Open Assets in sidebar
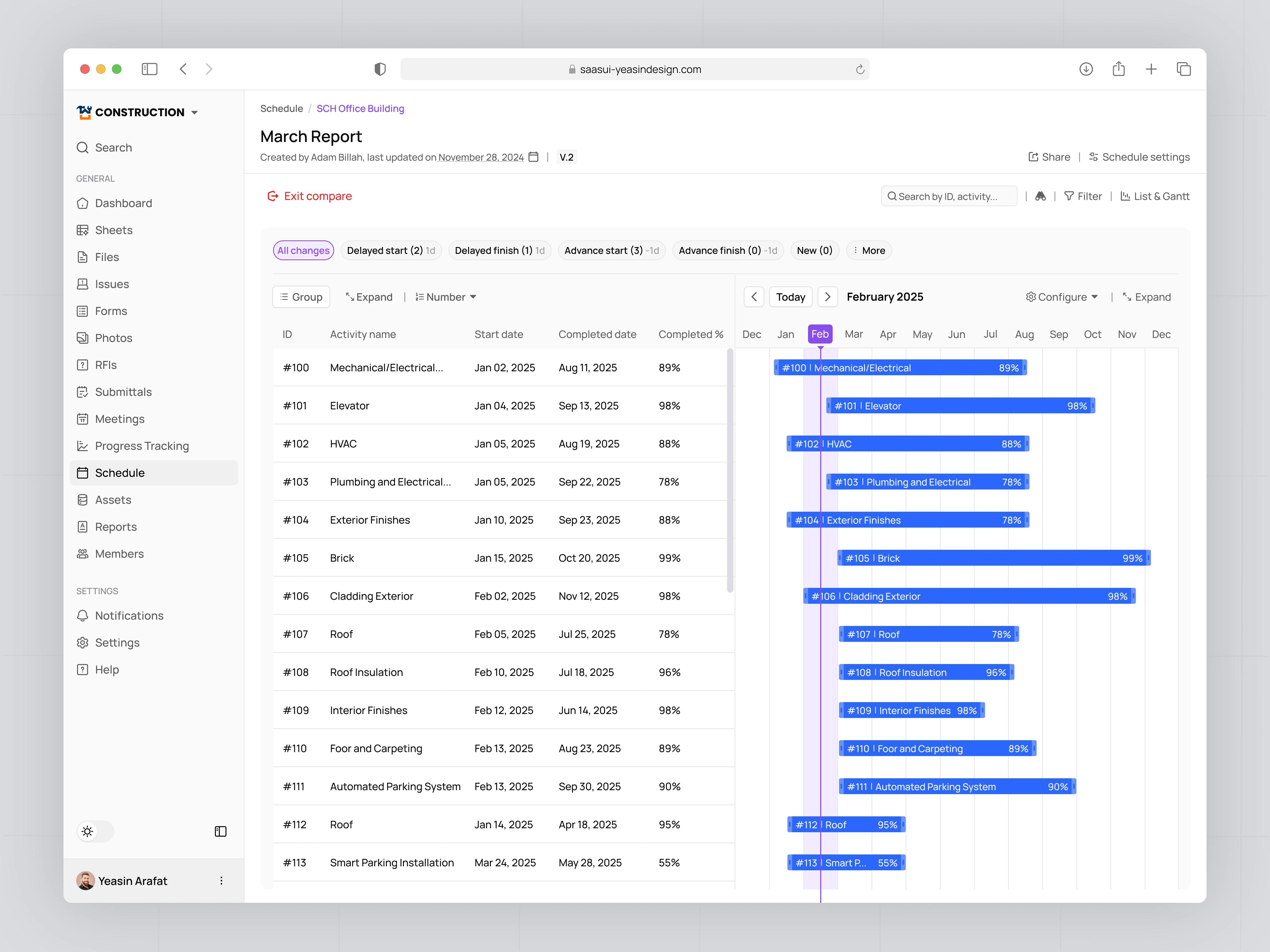Viewport: 1270px width, 952px height. 154,500
